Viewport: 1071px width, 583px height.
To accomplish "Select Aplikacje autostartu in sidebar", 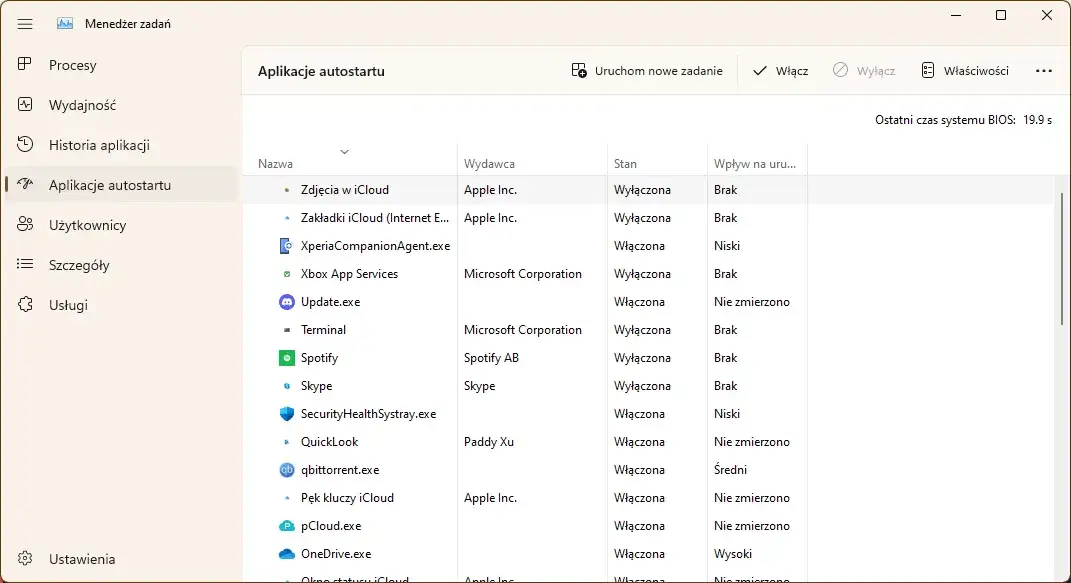I will click(121, 184).
